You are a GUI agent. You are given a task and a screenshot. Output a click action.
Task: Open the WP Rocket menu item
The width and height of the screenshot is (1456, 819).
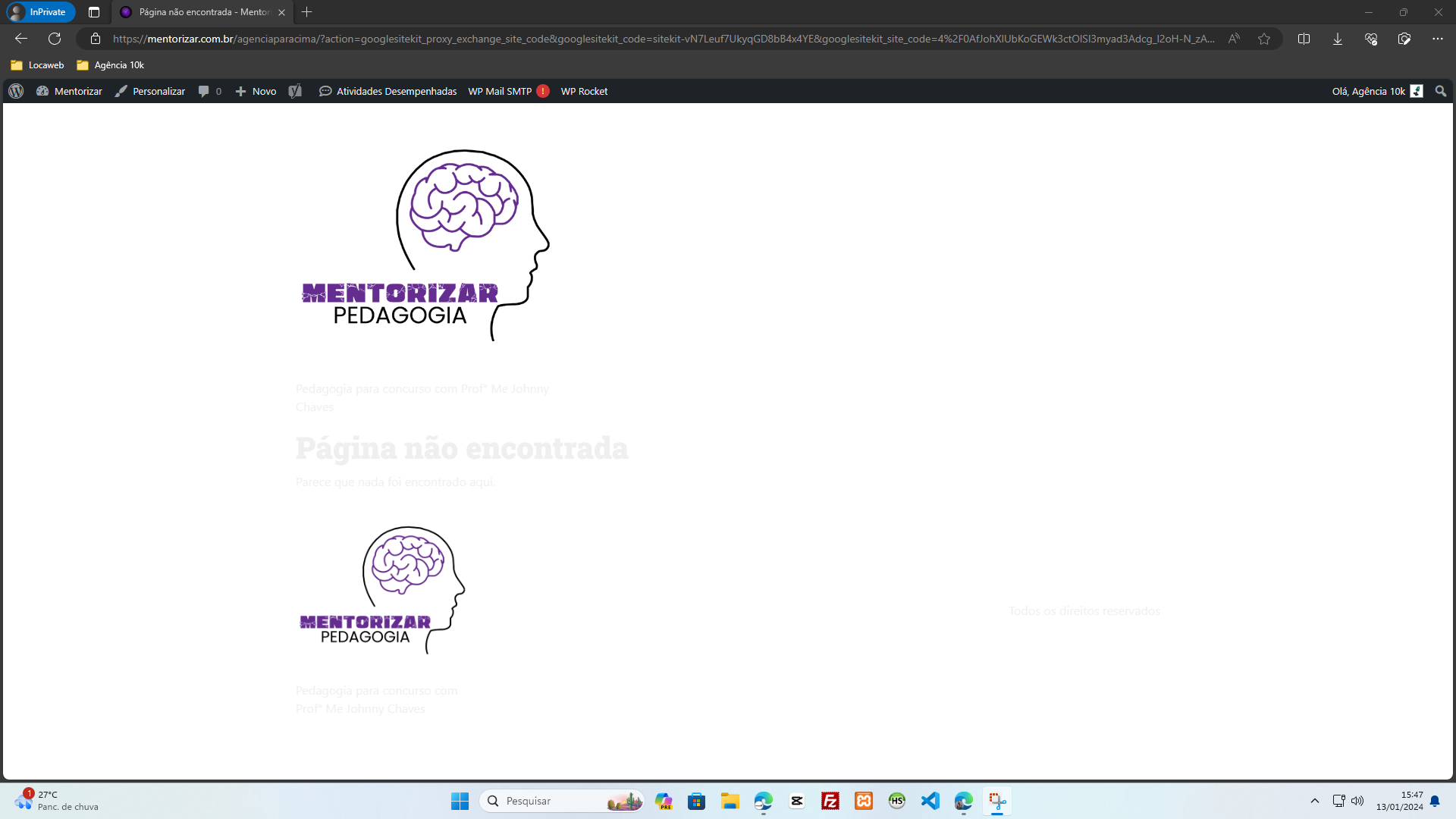pos(584,91)
